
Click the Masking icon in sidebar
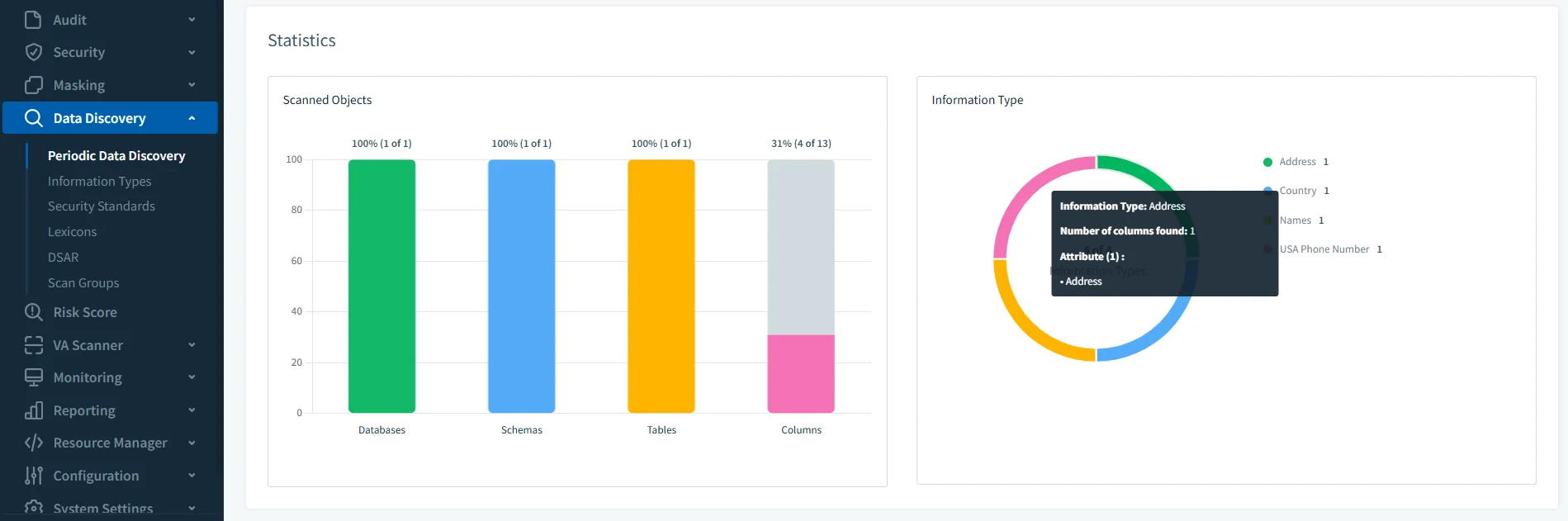point(33,85)
